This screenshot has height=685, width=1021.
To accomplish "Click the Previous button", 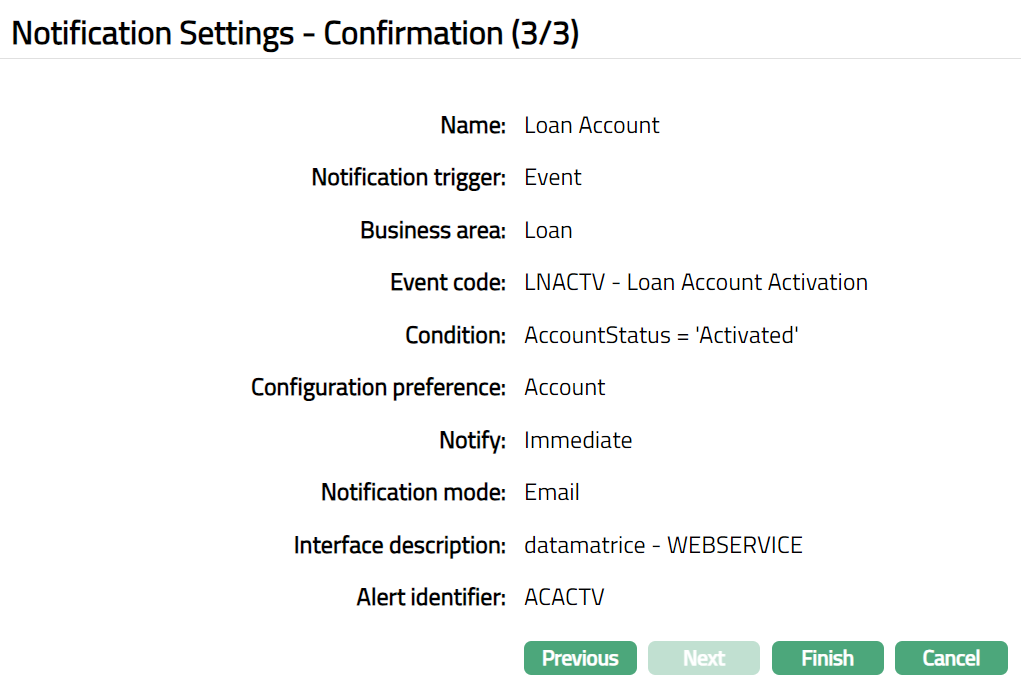I will pos(580,658).
